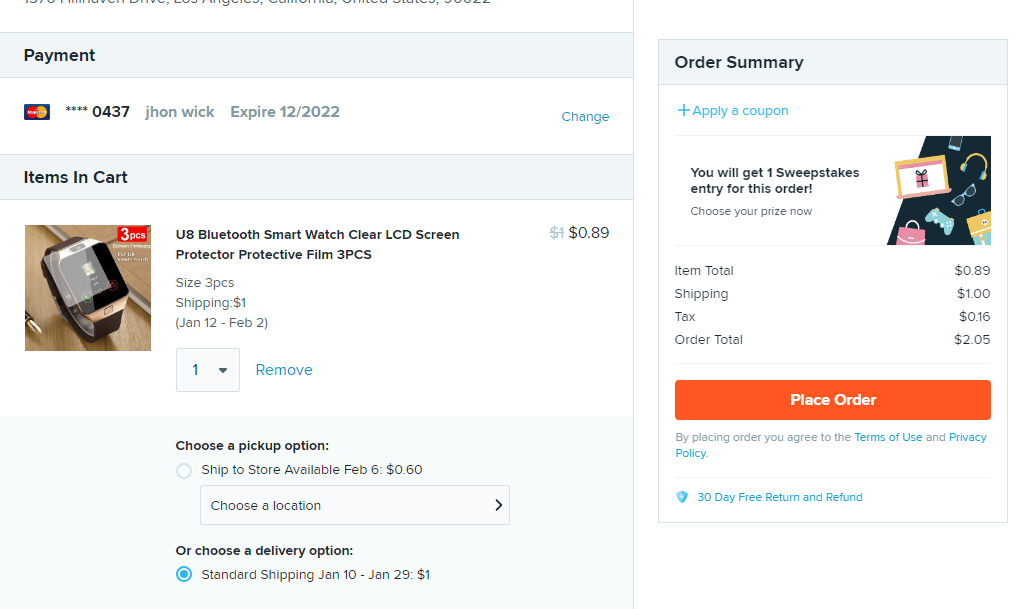Open the Choose a location selector
Image resolution: width=1023 pixels, height=609 pixels.
(354, 505)
